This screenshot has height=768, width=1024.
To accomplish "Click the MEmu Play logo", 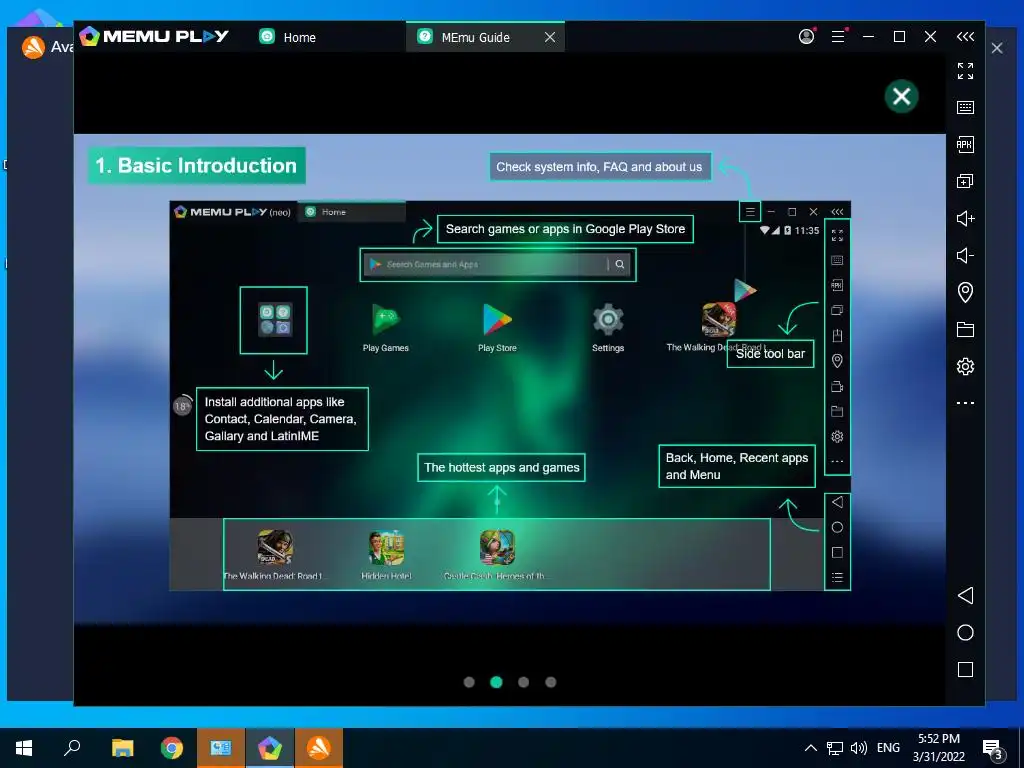I will [x=153, y=36].
